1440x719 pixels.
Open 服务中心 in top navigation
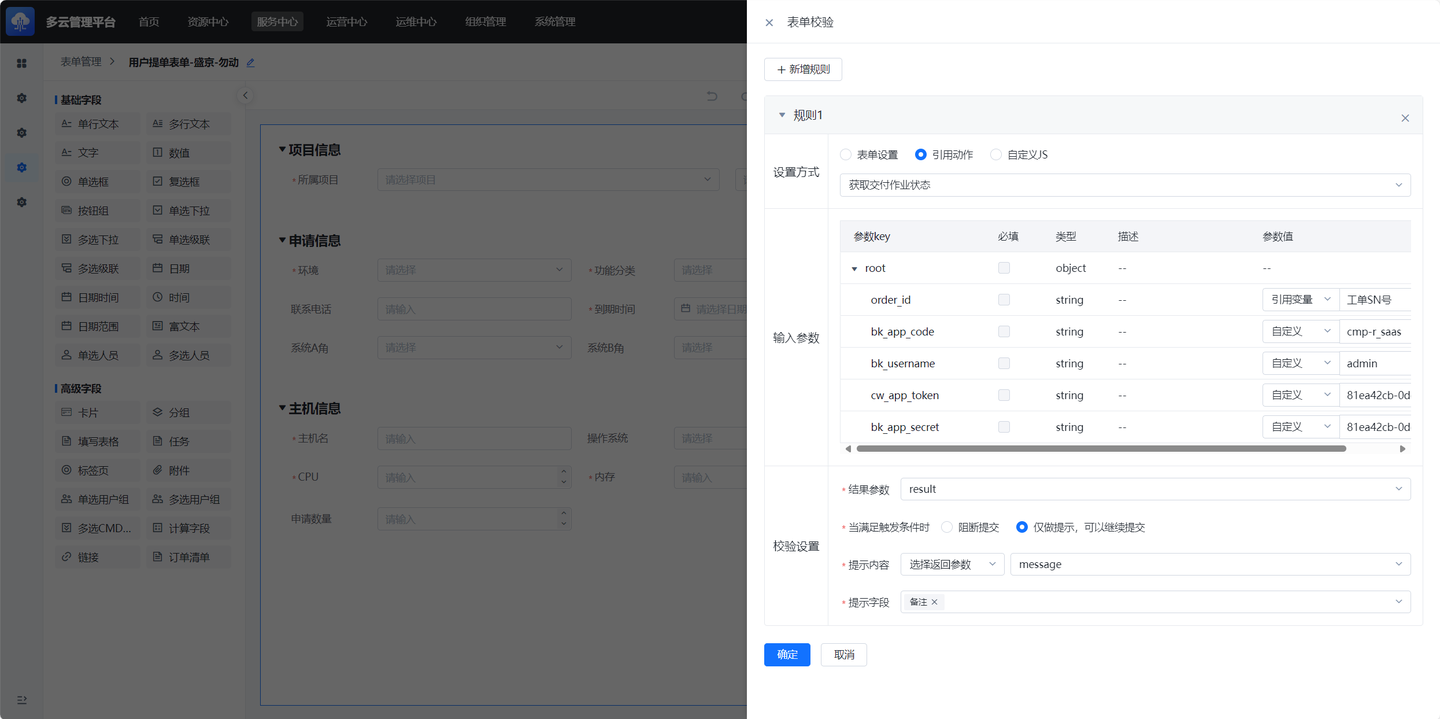277,22
